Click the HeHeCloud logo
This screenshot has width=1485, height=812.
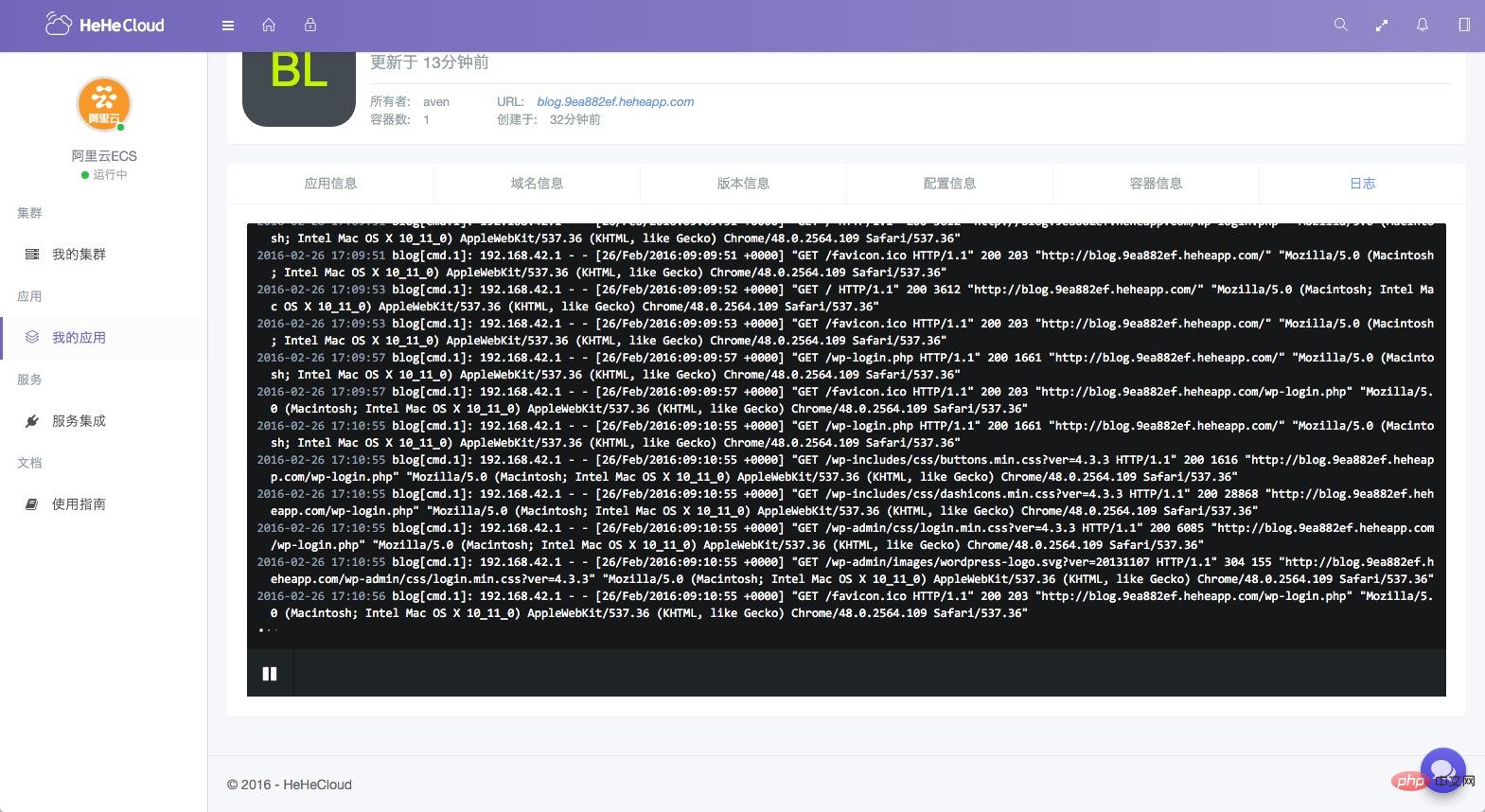coord(105,26)
